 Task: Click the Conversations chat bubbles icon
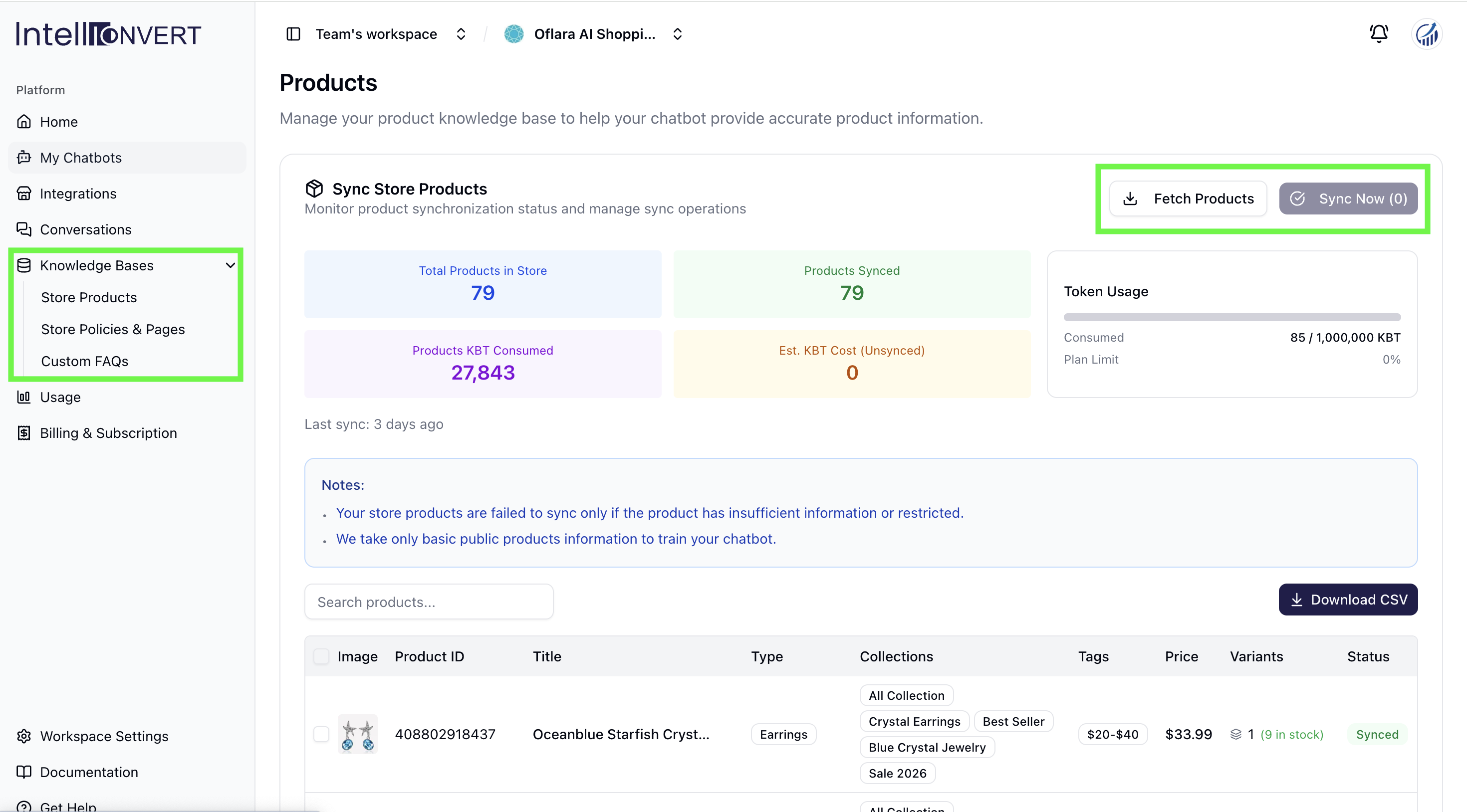coord(24,229)
